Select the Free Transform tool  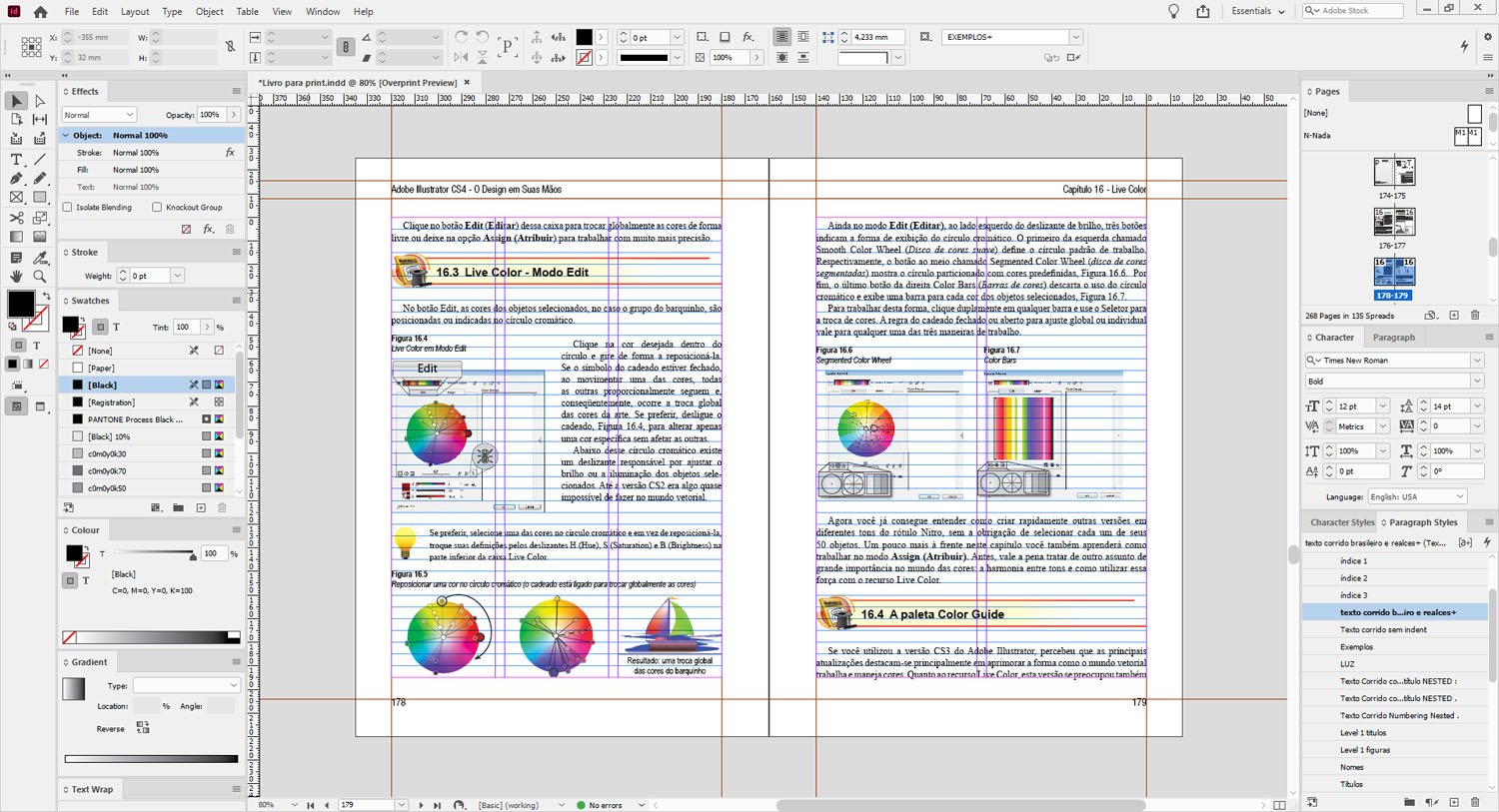[x=40, y=217]
